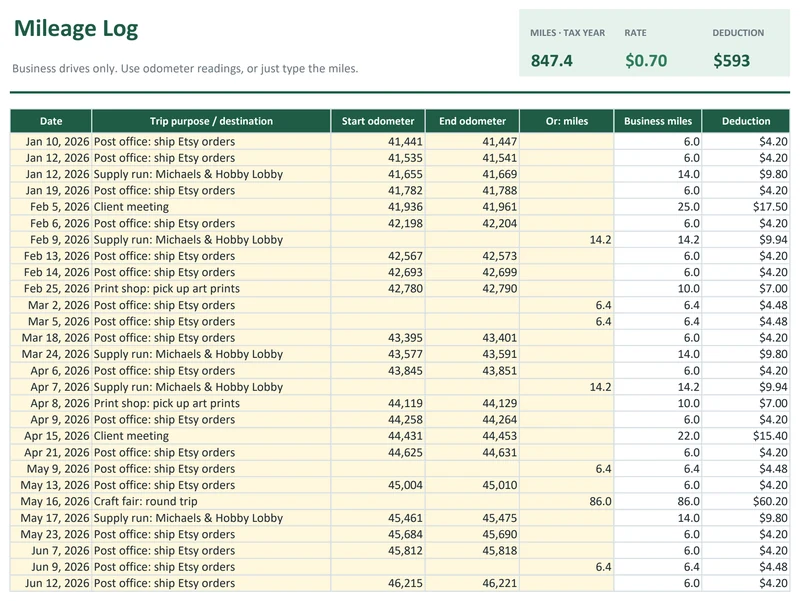Select end odometer 46,221

point(472,583)
